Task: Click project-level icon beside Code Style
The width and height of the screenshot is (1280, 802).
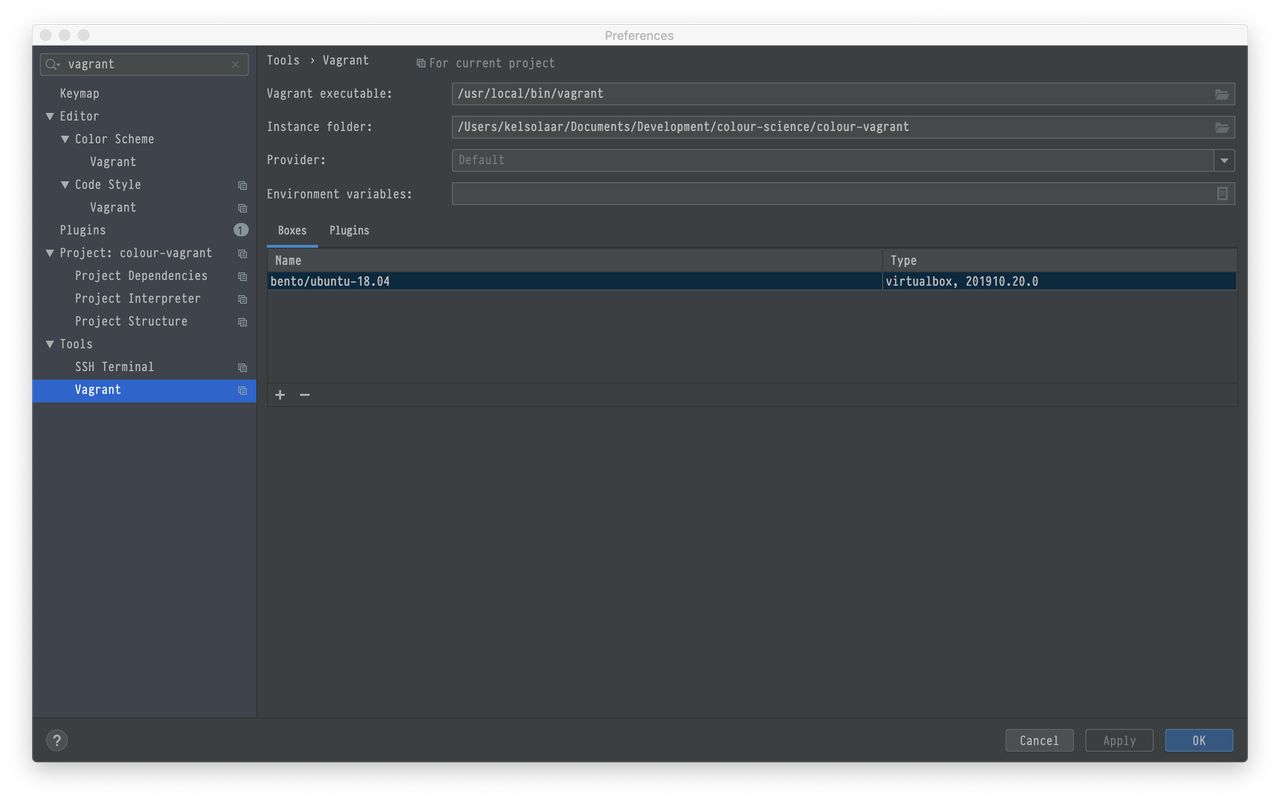Action: tap(242, 185)
